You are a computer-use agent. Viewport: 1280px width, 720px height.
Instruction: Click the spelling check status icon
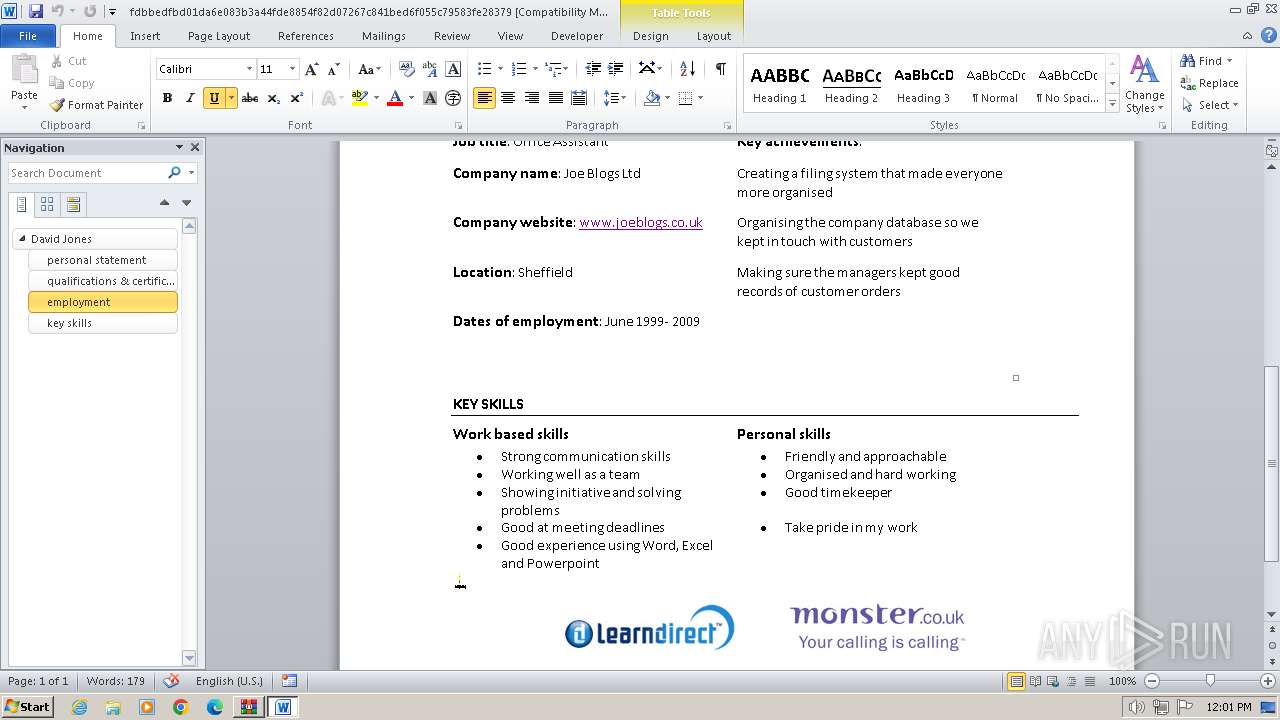pos(171,681)
